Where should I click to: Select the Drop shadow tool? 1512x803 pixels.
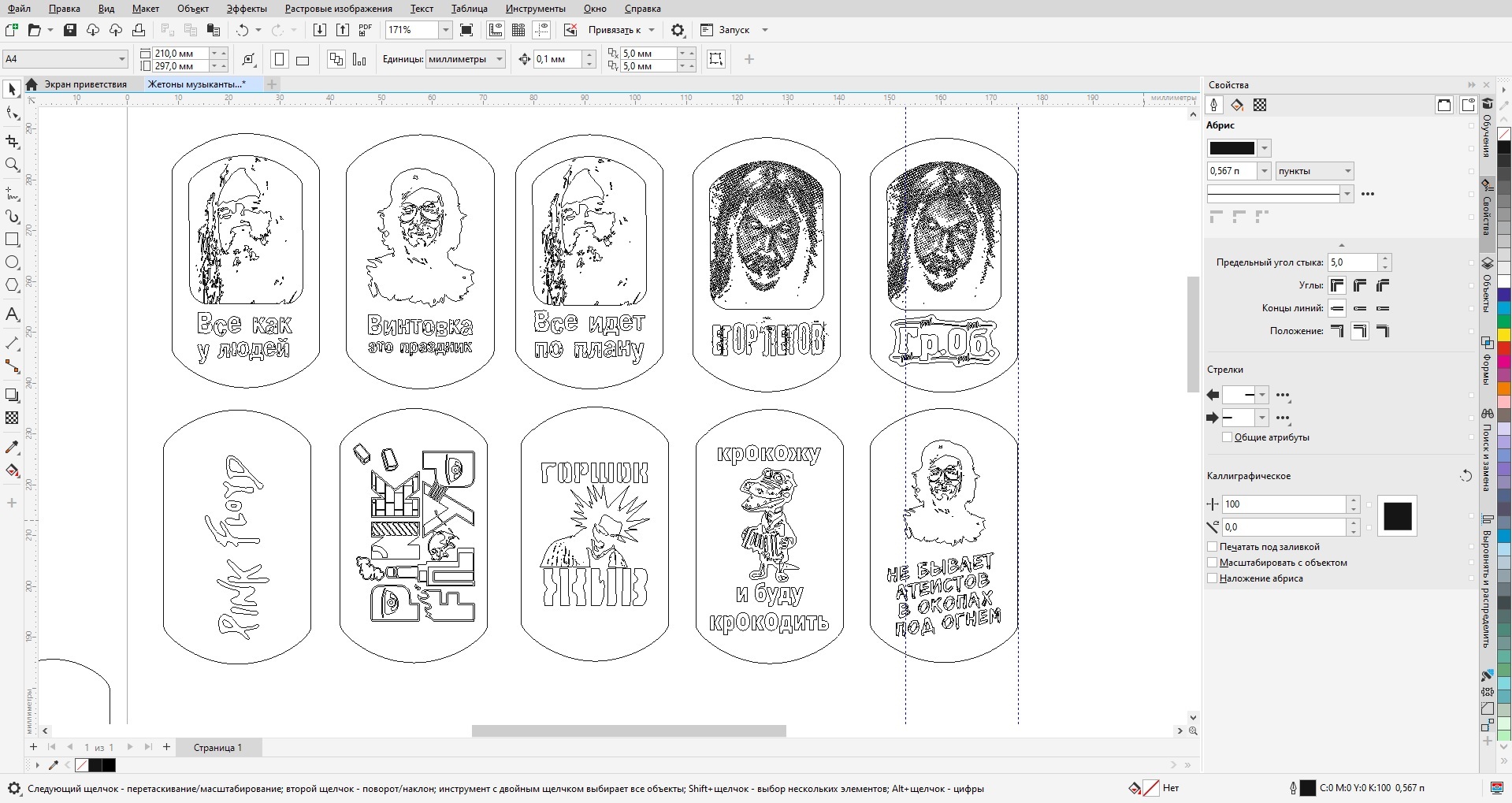12,395
